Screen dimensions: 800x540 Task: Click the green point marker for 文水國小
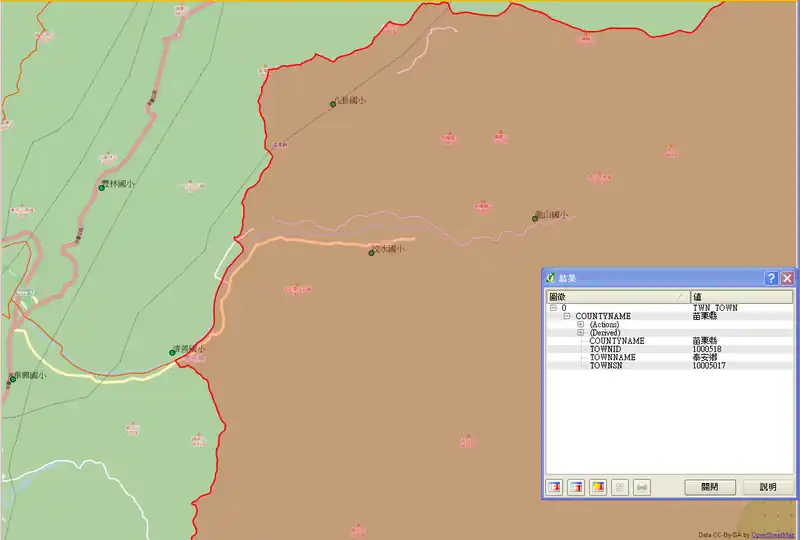point(371,253)
